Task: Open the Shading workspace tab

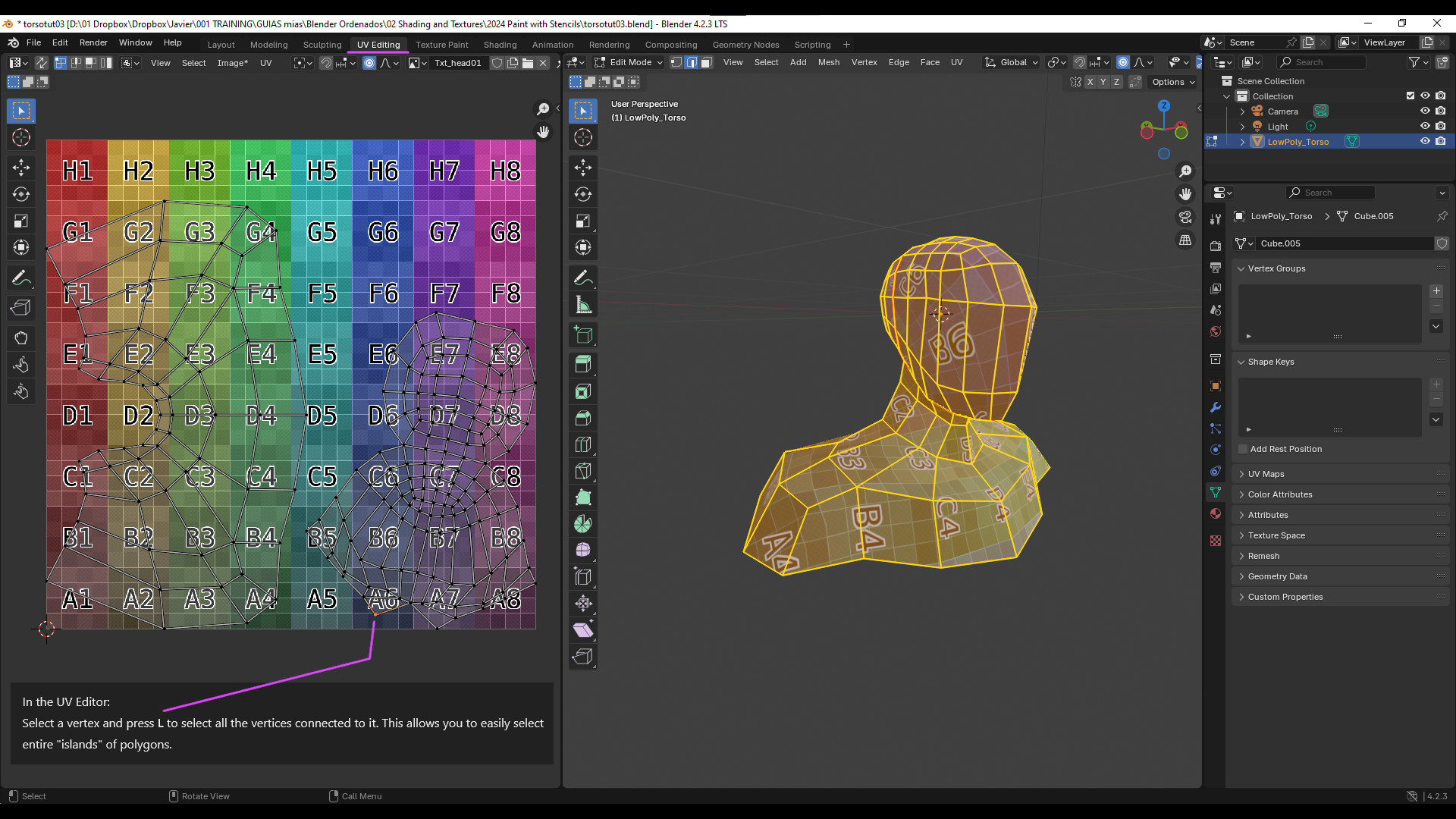Action: (500, 45)
